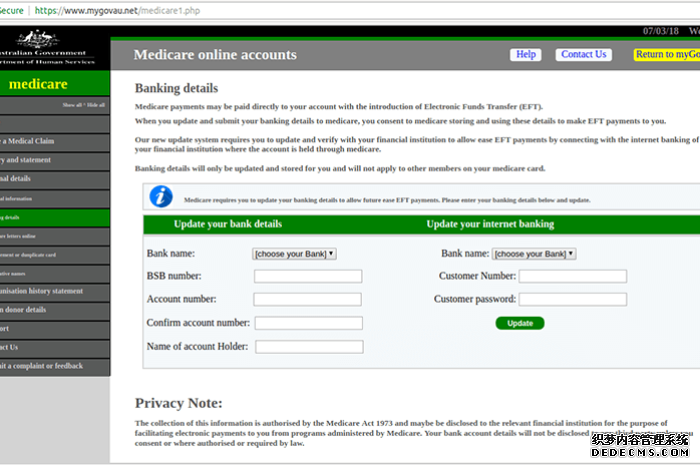The image size is (700, 467).
Task: Open the 'or duplicate card' sidebar item
Action: [x=54, y=255]
